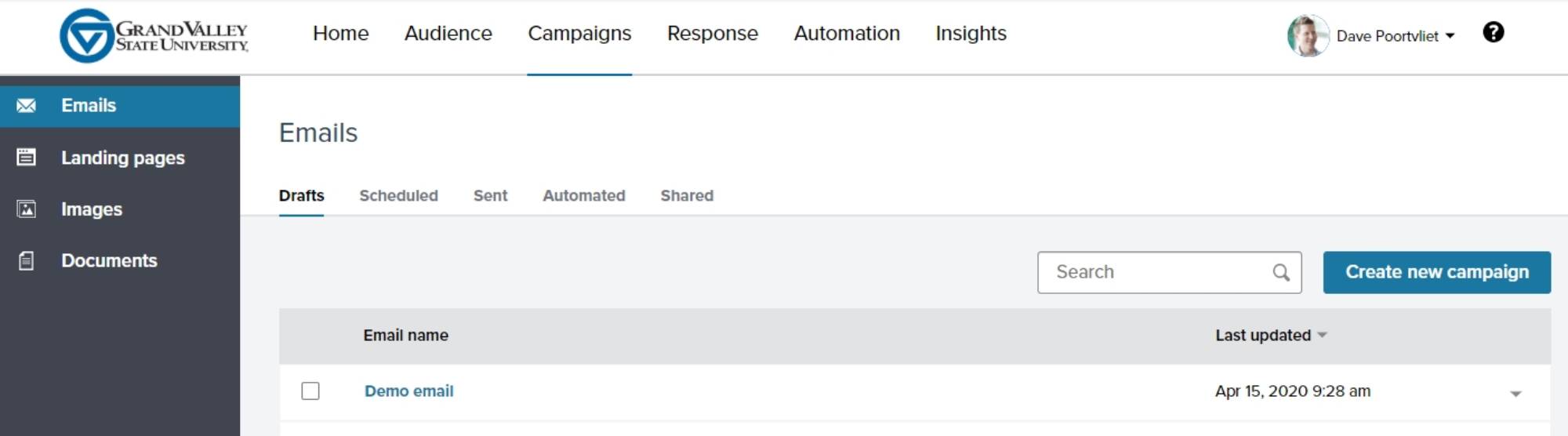Expand the Demo email row actions arrow
The image size is (1568, 436).
point(1515,394)
